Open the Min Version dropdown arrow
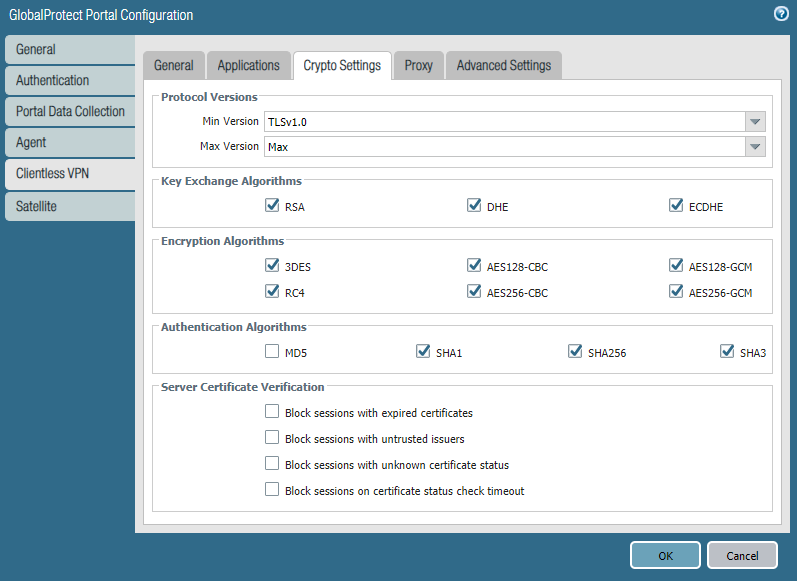This screenshot has width=797, height=581. tap(755, 122)
